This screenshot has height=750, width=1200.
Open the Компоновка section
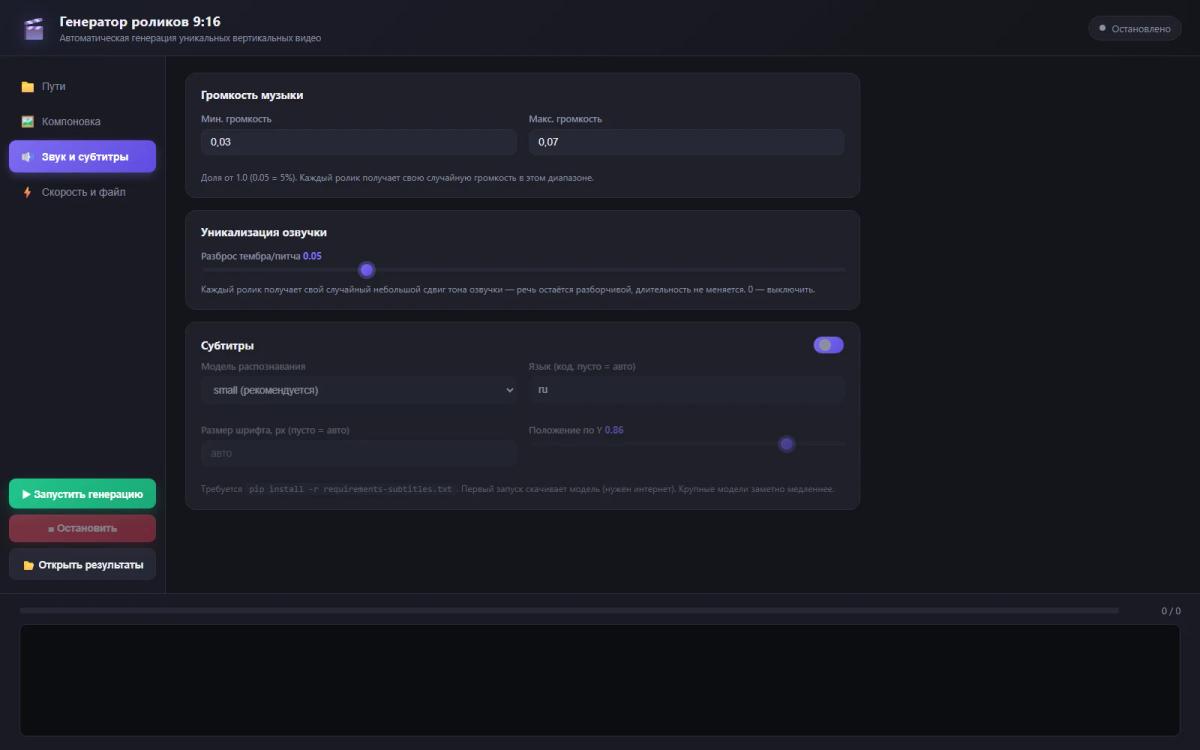[82, 122]
